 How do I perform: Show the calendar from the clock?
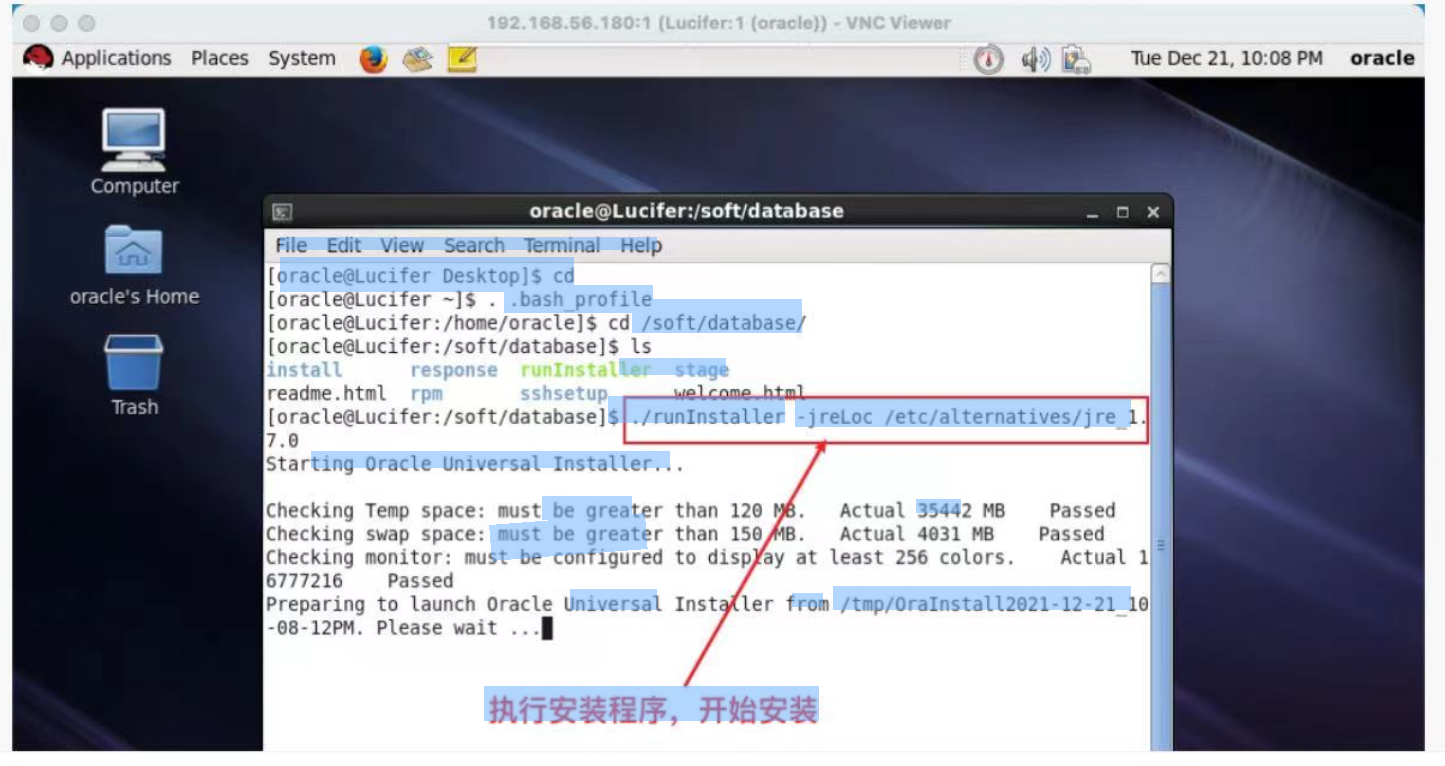click(1226, 58)
